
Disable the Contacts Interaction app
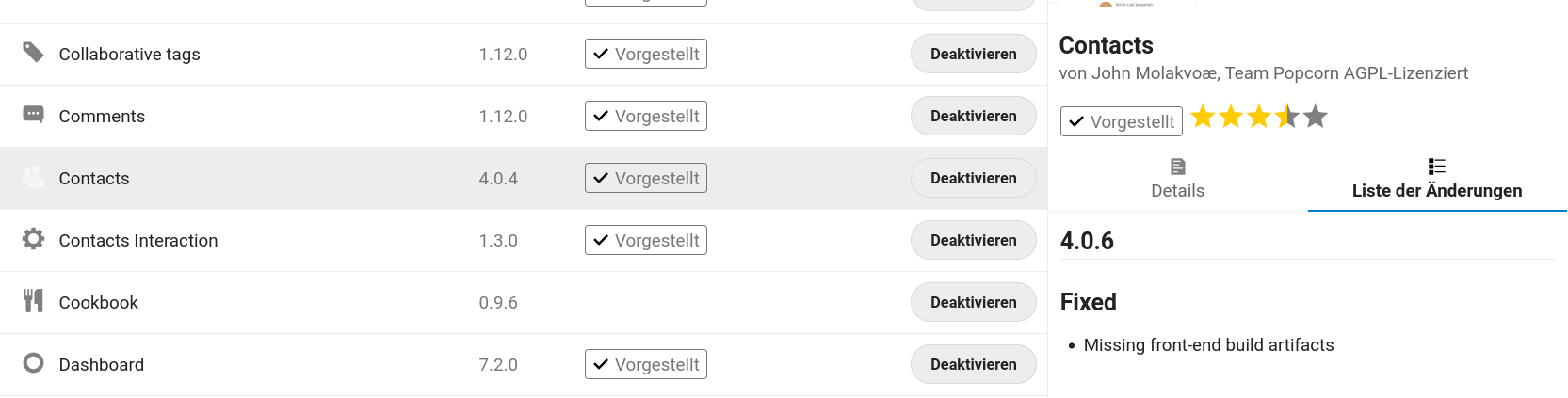pyautogui.click(x=973, y=241)
